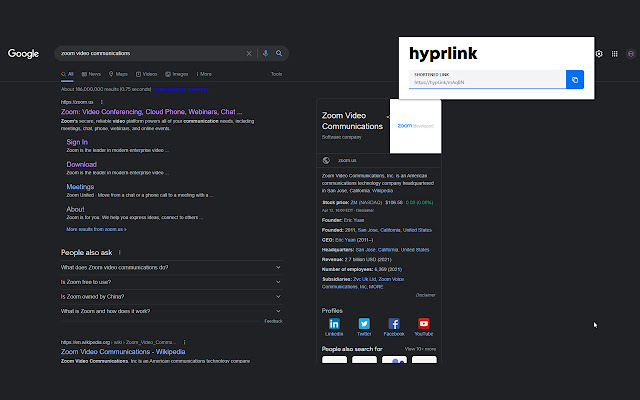Click the globe icon beside zoom.us

coord(326,160)
